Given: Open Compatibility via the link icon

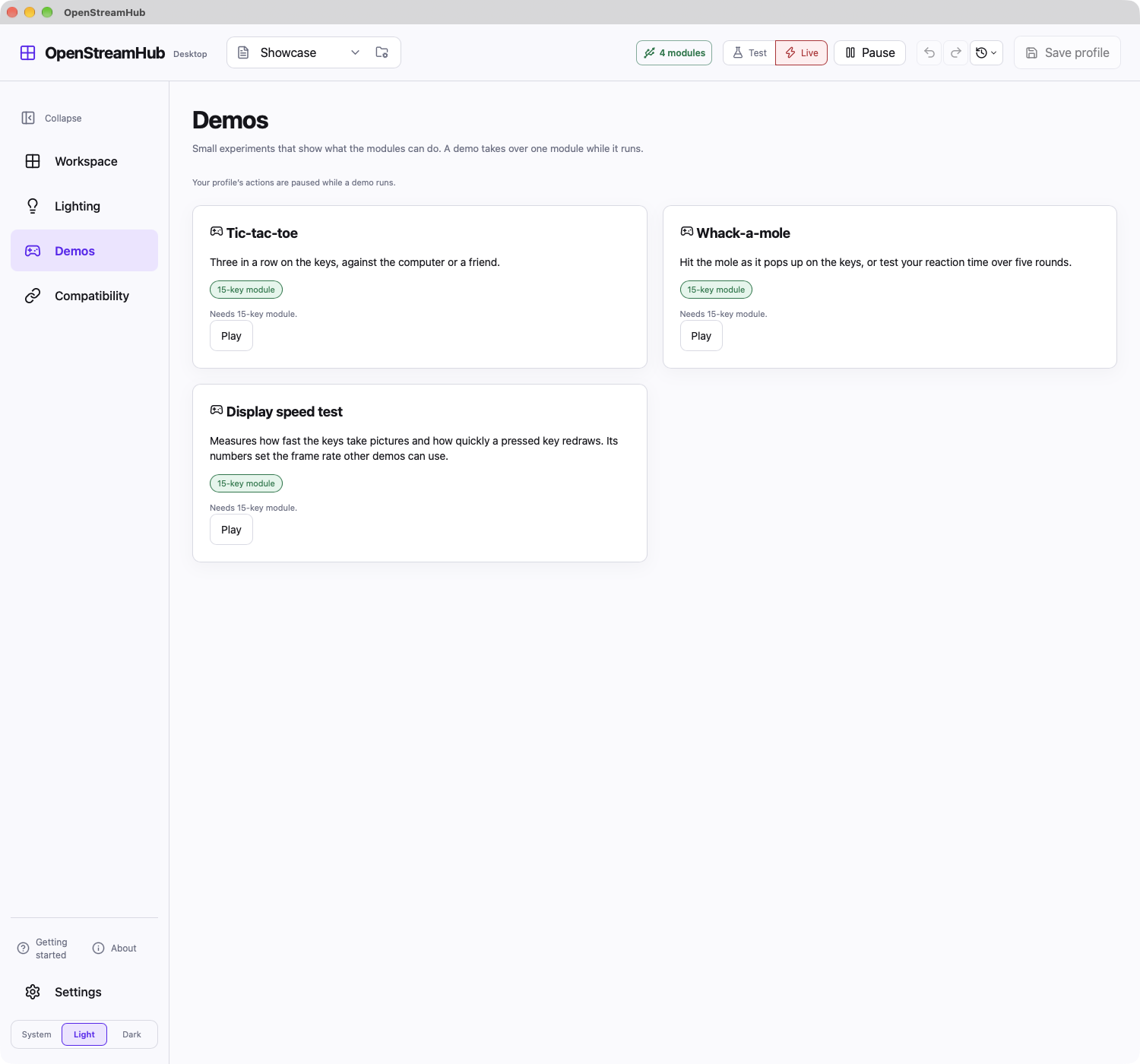Looking at the screenshot, I should 33,296.
